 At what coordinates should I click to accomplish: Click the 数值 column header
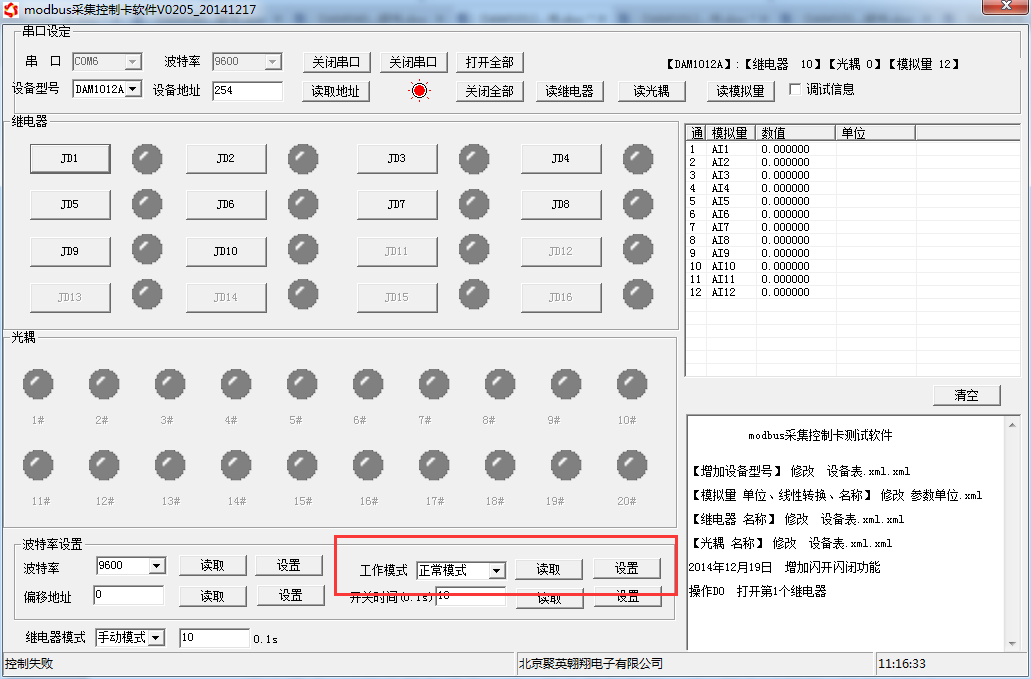coord(795,133)
